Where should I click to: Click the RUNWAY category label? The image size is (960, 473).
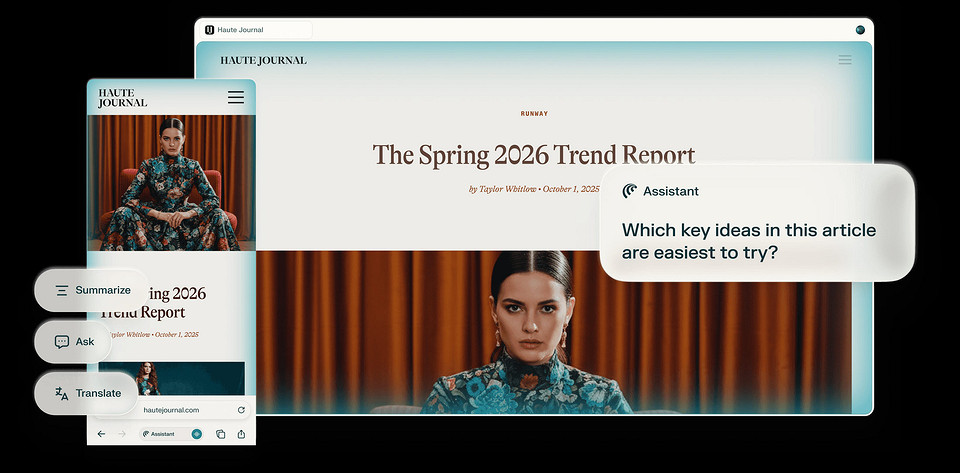point(534,114)
